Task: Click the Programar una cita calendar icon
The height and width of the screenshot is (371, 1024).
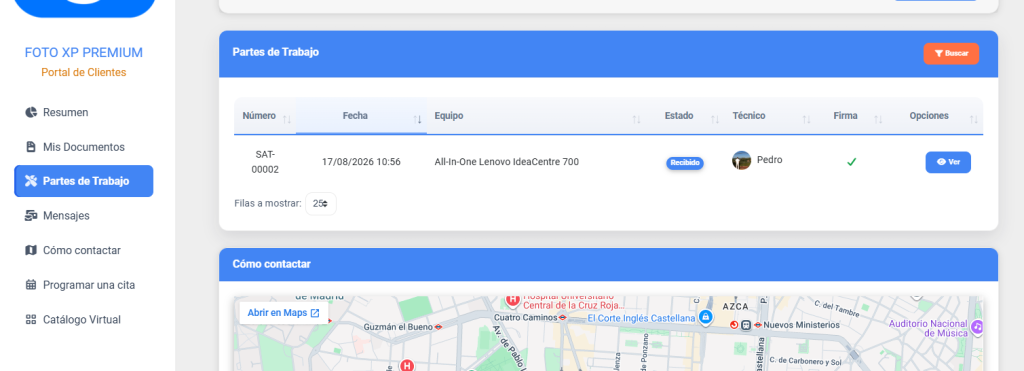Action: [31, 285]
